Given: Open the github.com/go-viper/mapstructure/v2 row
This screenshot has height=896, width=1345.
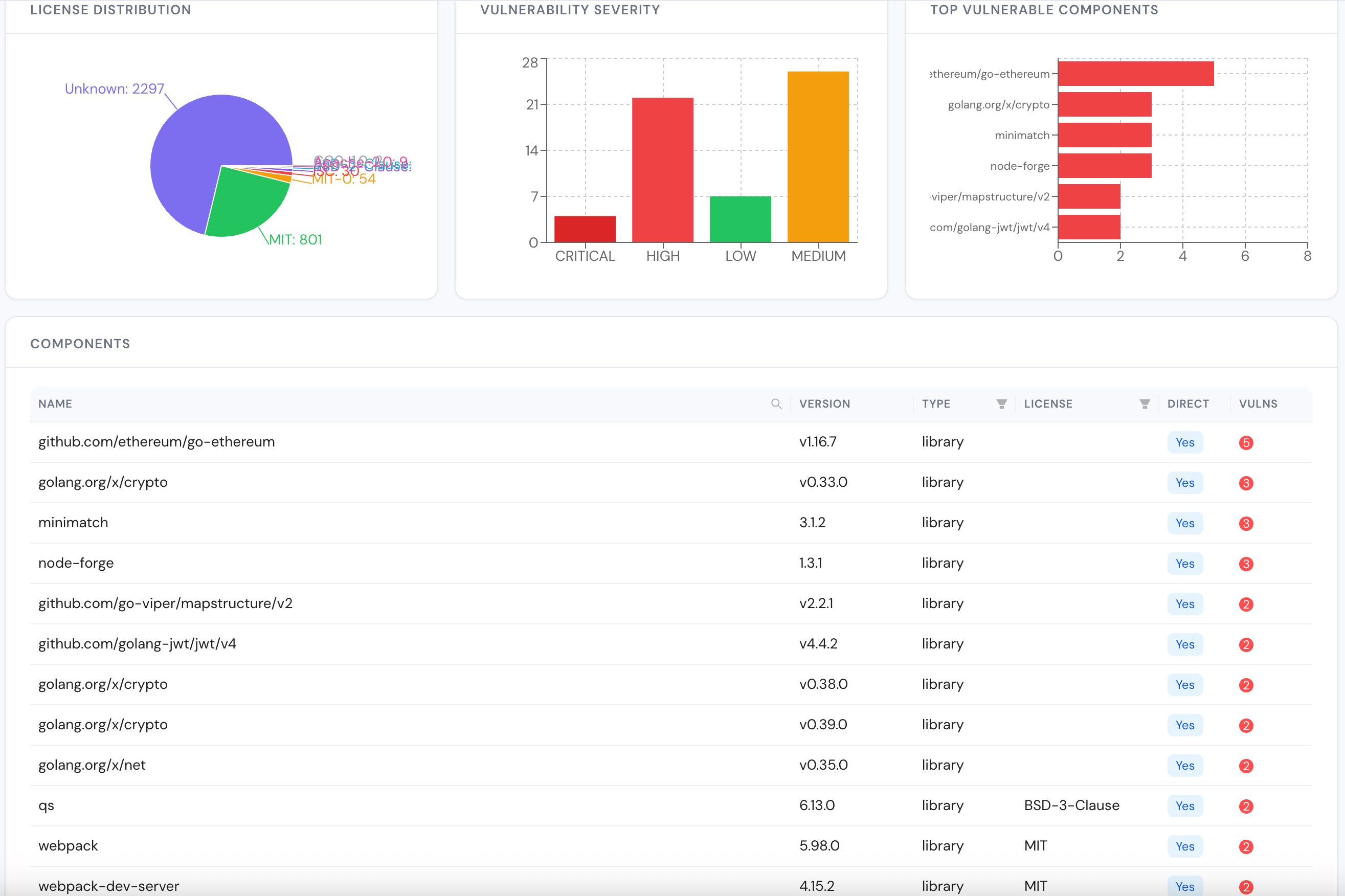Looking at the screenshot, I should coord(671,604).
